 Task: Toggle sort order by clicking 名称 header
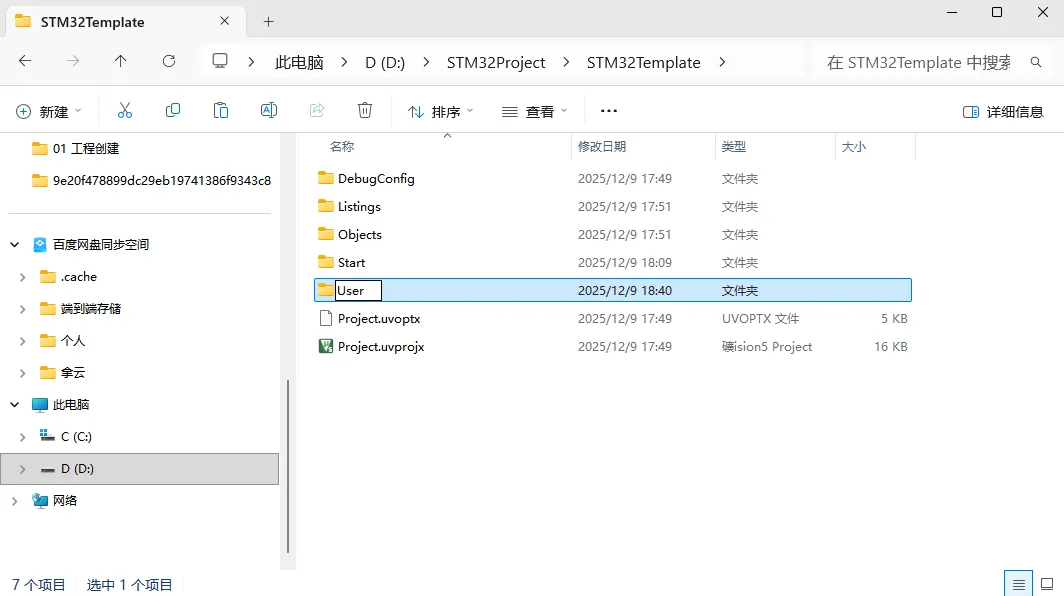pos(341,146)
